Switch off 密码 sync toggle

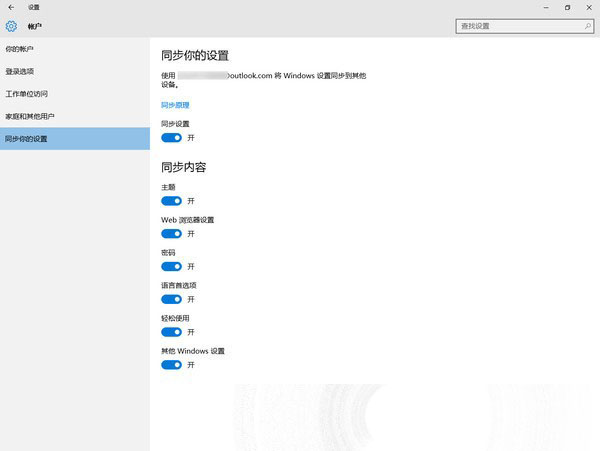[x=171, y=267]
